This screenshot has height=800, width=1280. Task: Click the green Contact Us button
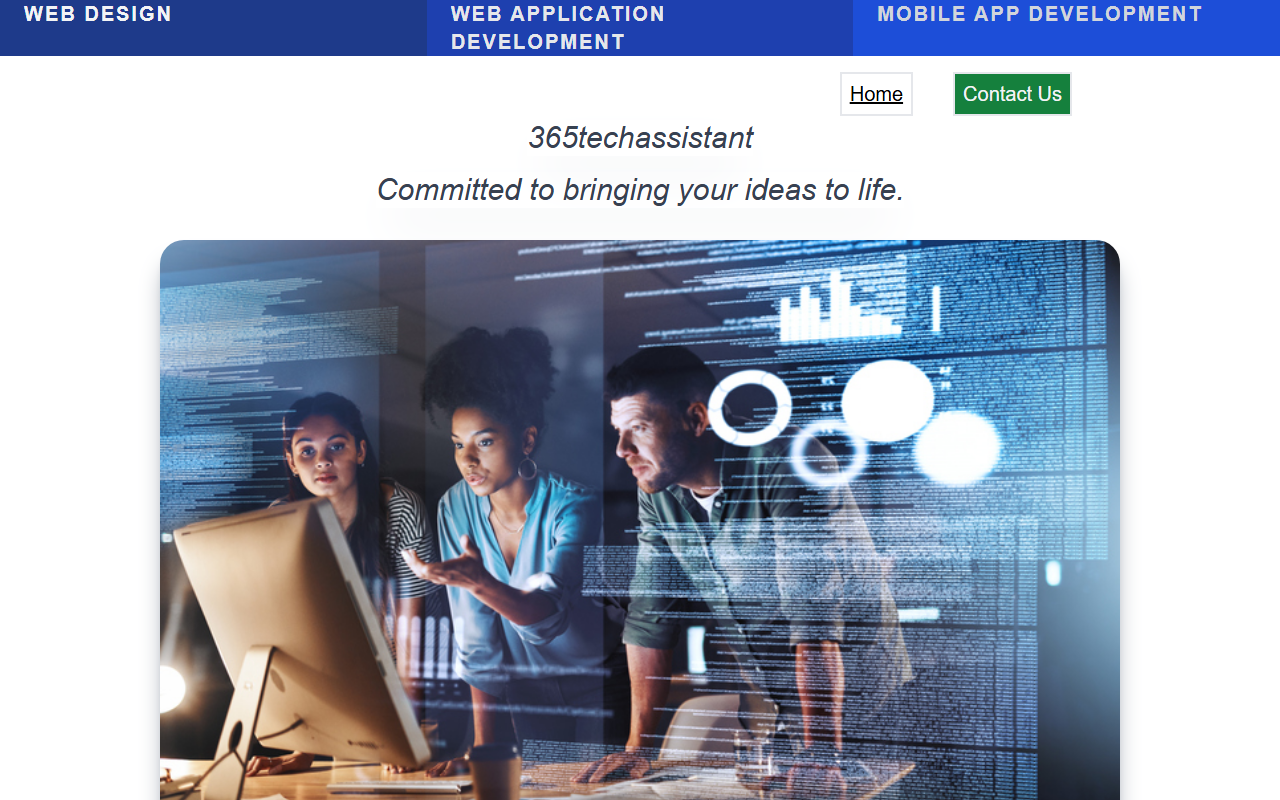point(1012,94)
